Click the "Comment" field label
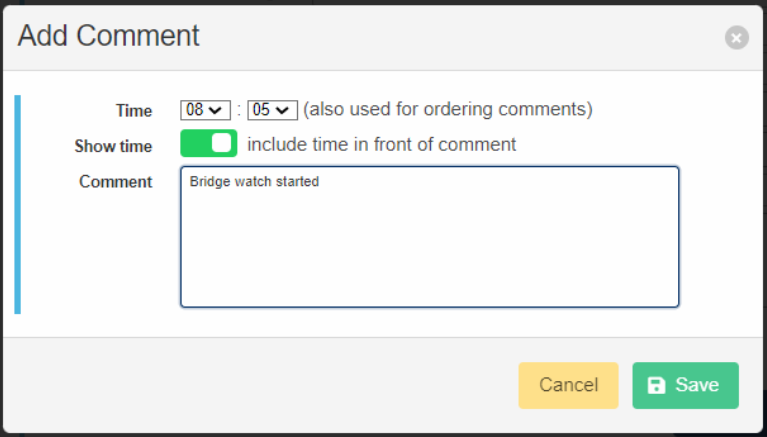 [115, 182]
